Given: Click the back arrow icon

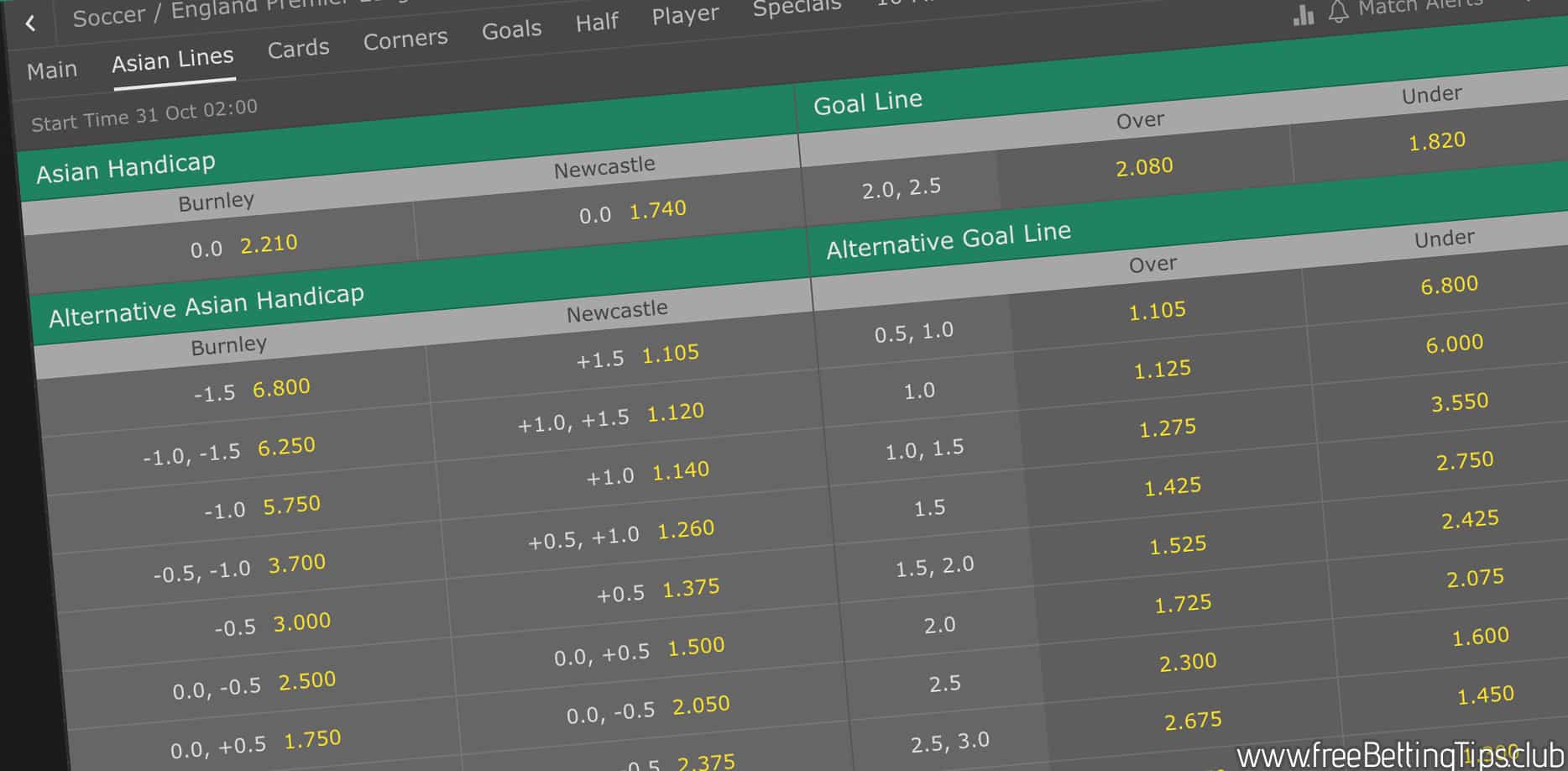Looking at the screenshot, I should click(x=31, y=23).
